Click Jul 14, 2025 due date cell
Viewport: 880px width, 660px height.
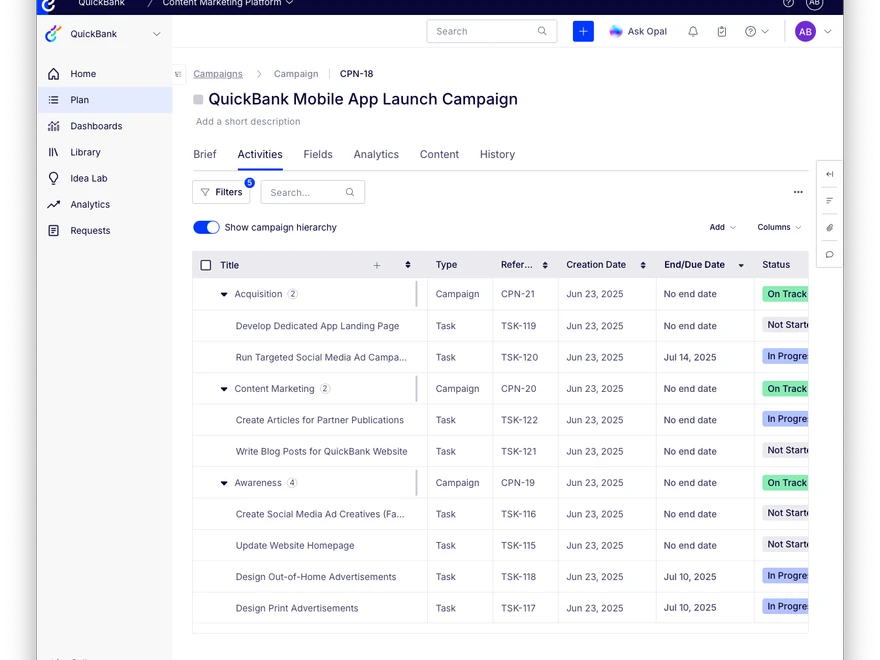pyautogui.click(x=690, y=358)
